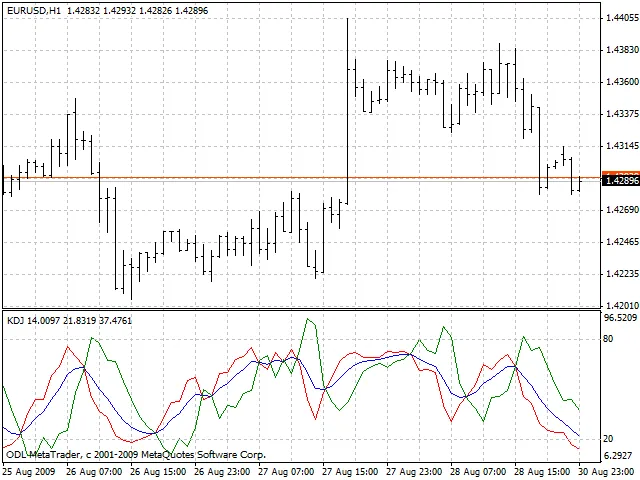Select the green KDJ line at its highest peak
This screenshot has width=640, height=480.
[311, 321]
